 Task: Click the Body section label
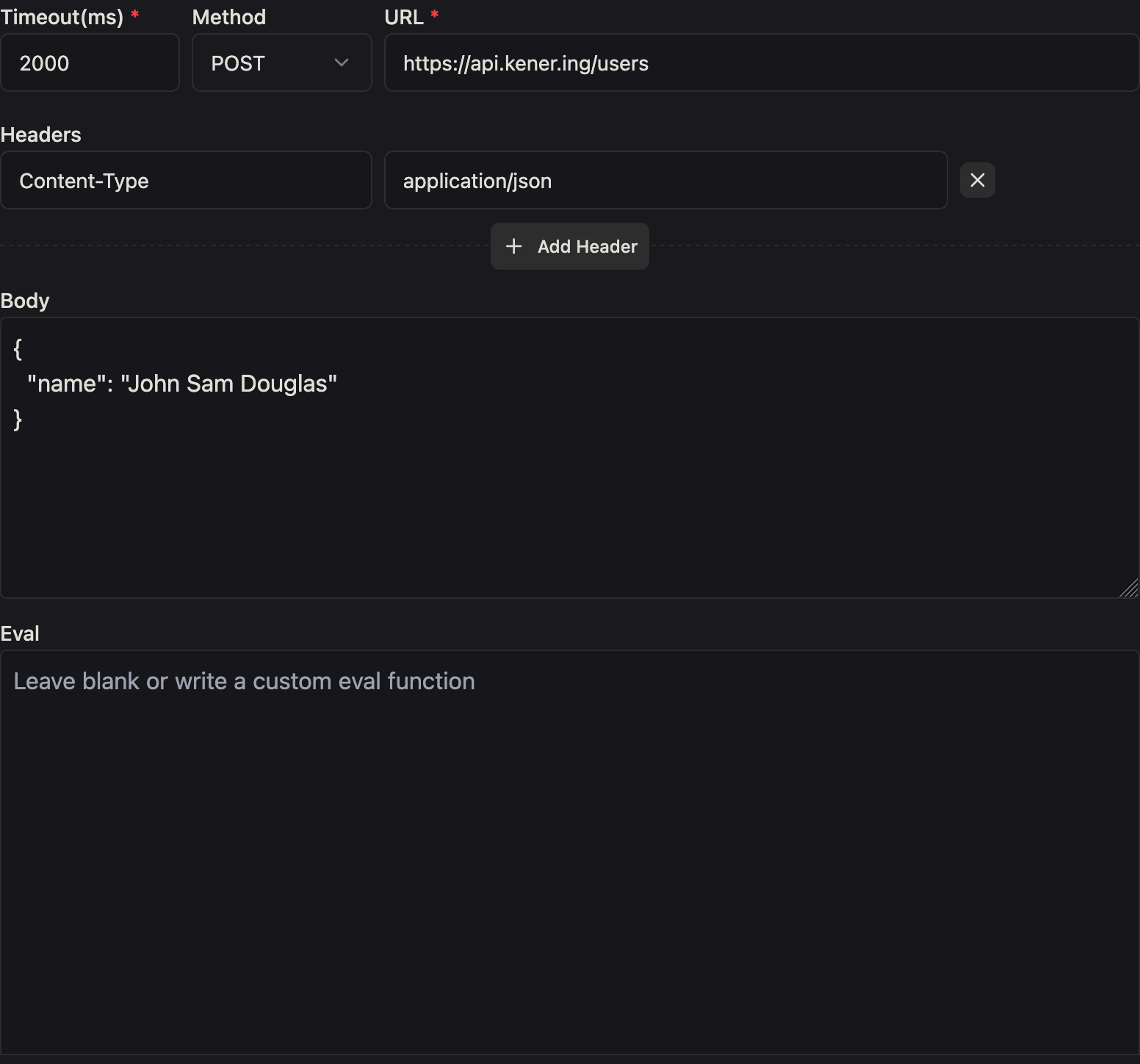pos(25,301)
